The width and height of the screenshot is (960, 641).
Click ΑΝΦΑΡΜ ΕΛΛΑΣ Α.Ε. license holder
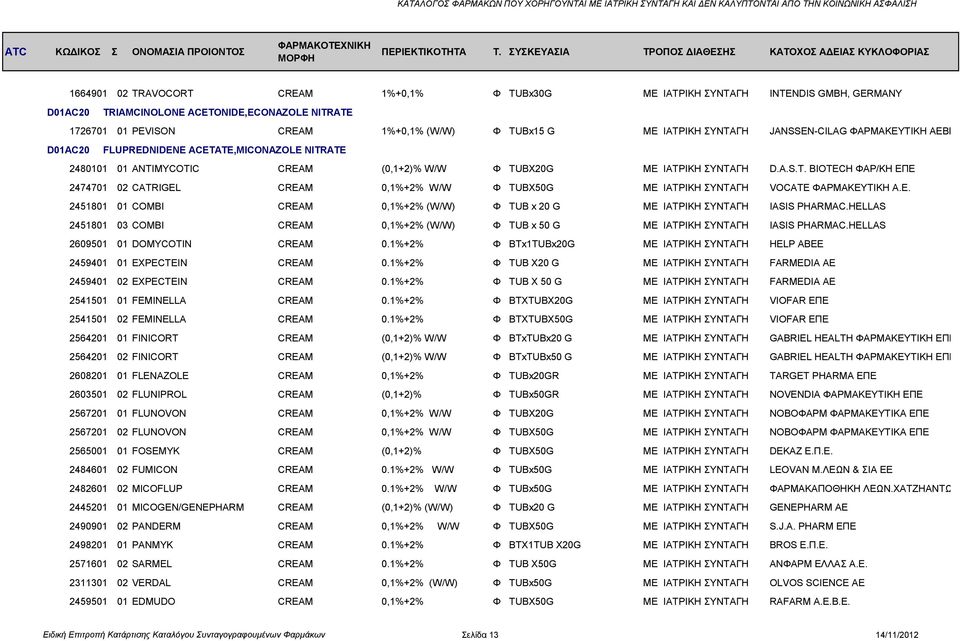tap(818, 564)
